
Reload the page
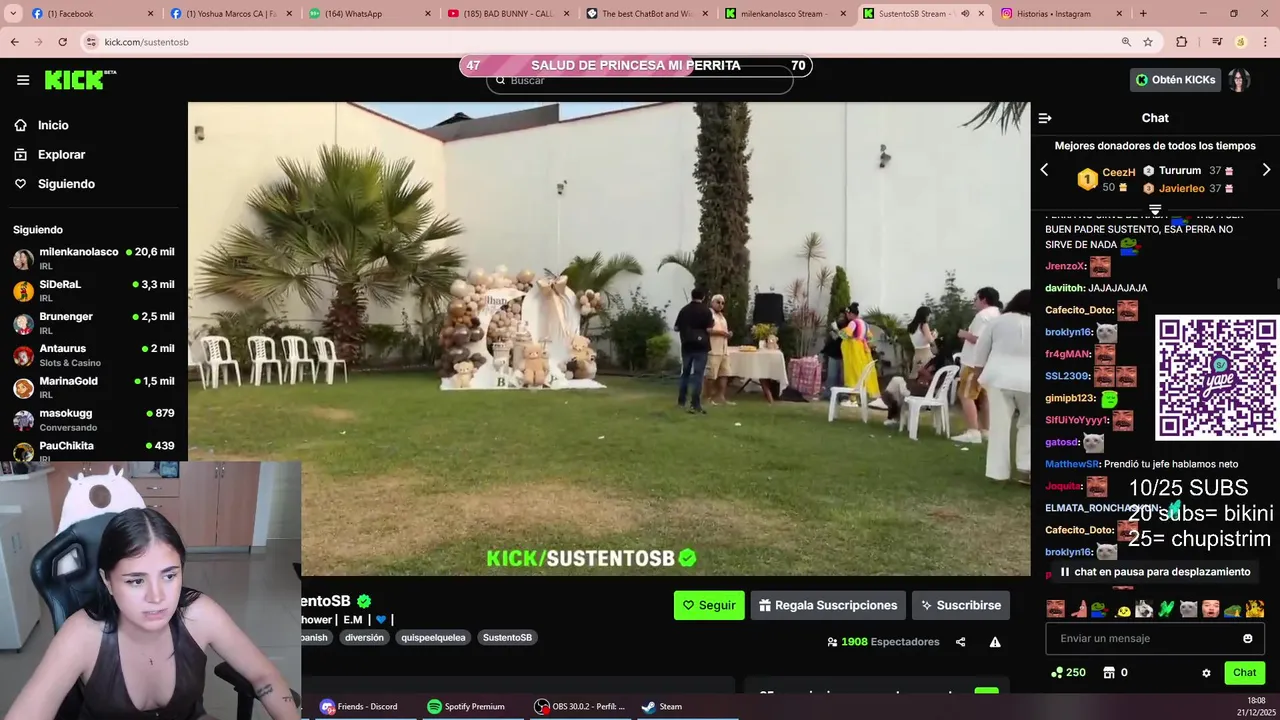[x=62, y=42]
